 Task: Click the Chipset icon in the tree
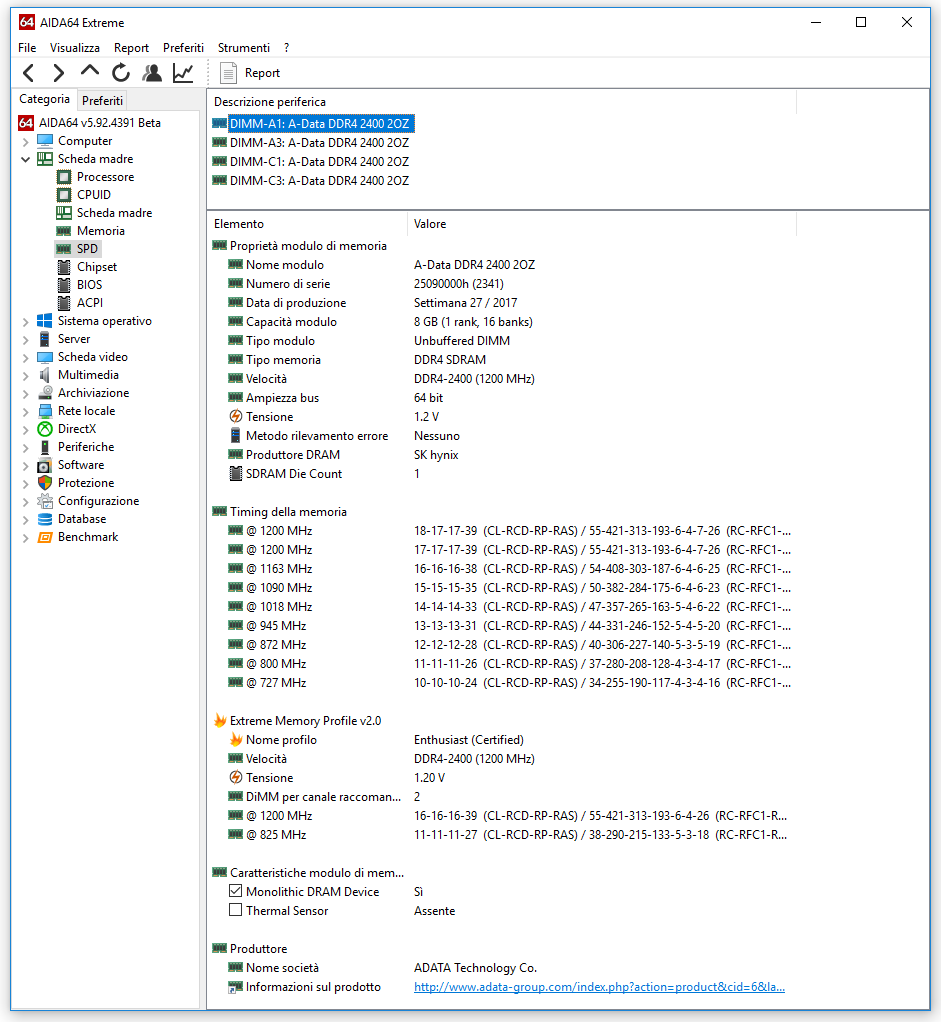64,267
